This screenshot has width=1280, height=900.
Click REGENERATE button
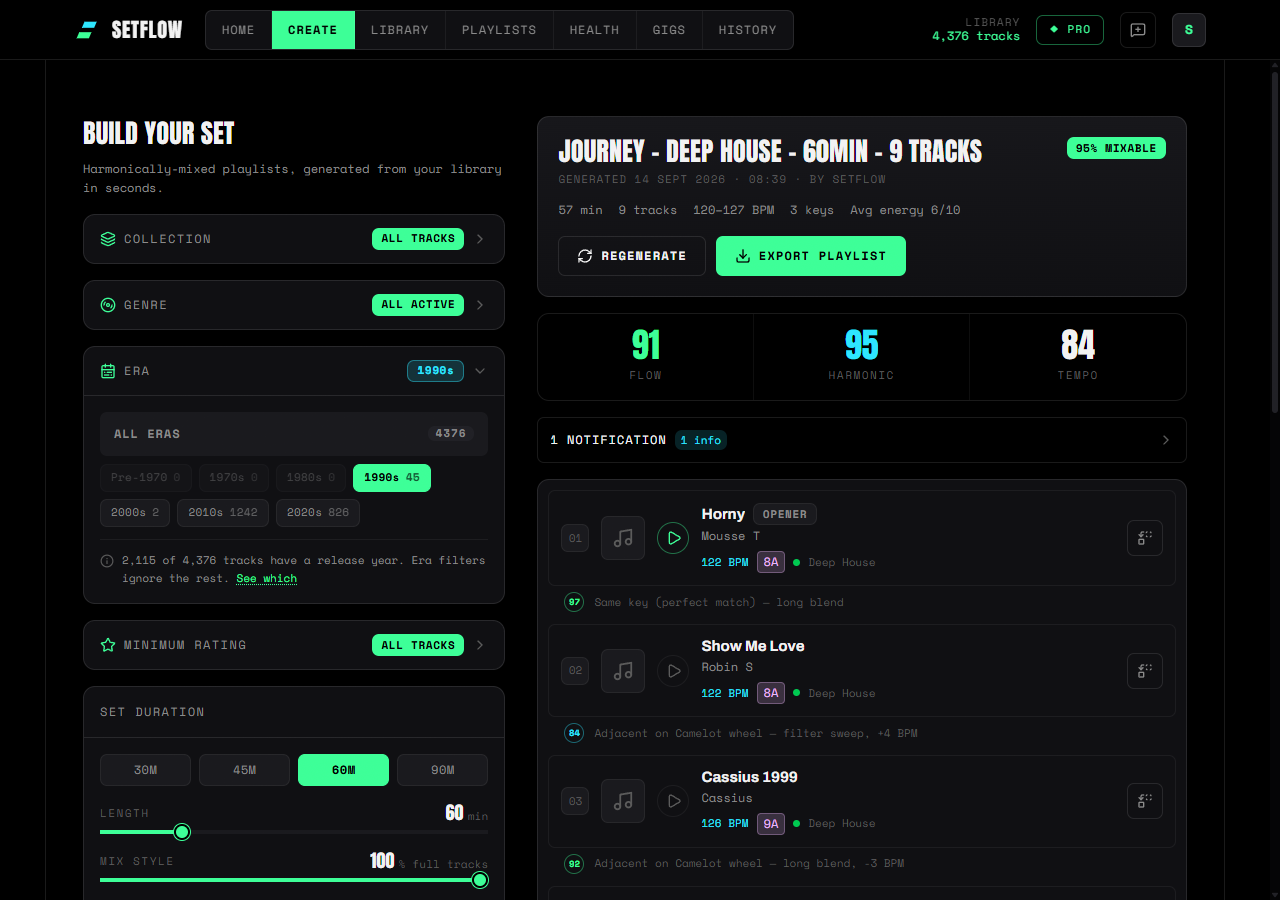[x=632, y=256]
